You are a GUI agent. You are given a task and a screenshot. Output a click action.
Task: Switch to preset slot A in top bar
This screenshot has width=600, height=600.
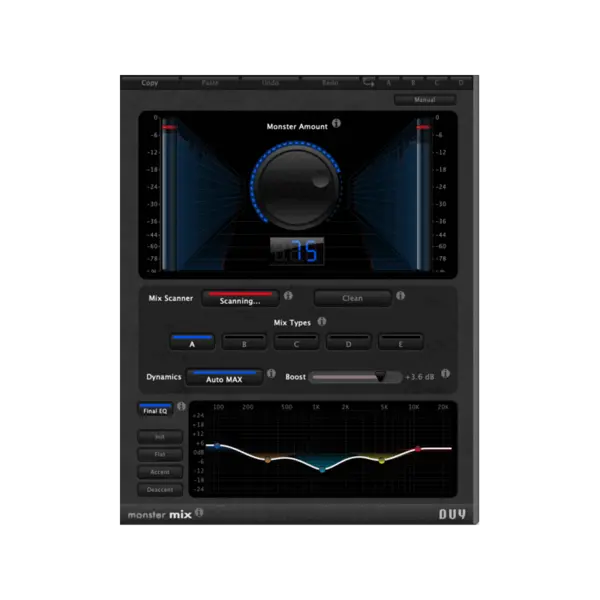coord(388,83)
